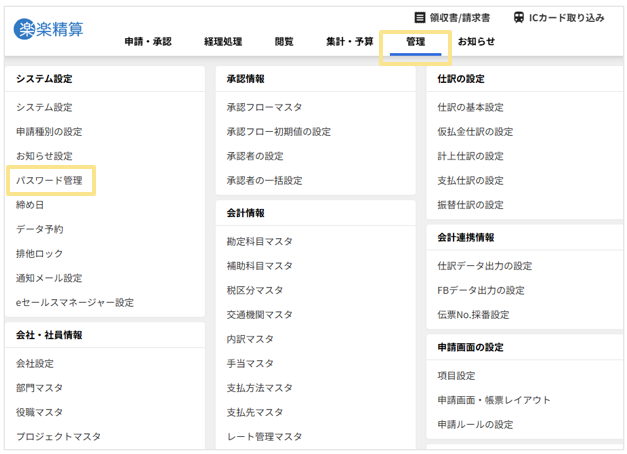
Task: Open 承認フローマスタ link
Action: click(x=264, y=107)
